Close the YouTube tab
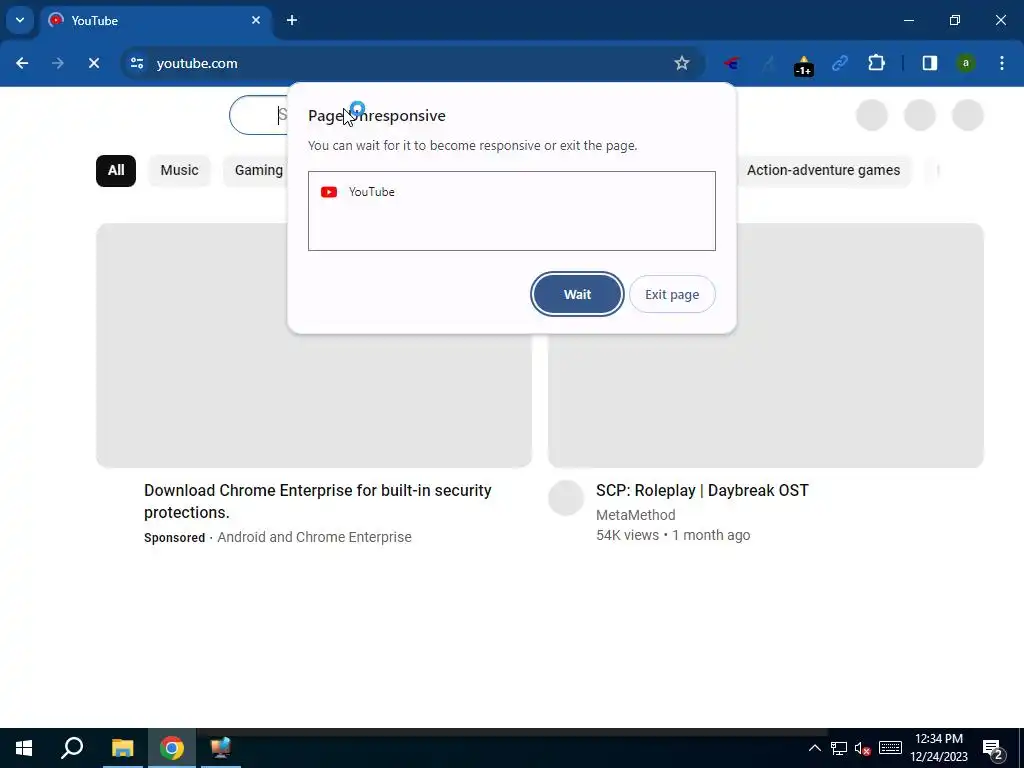Image resolution: width=1024 pixels, height=768 pixels. 256,20
